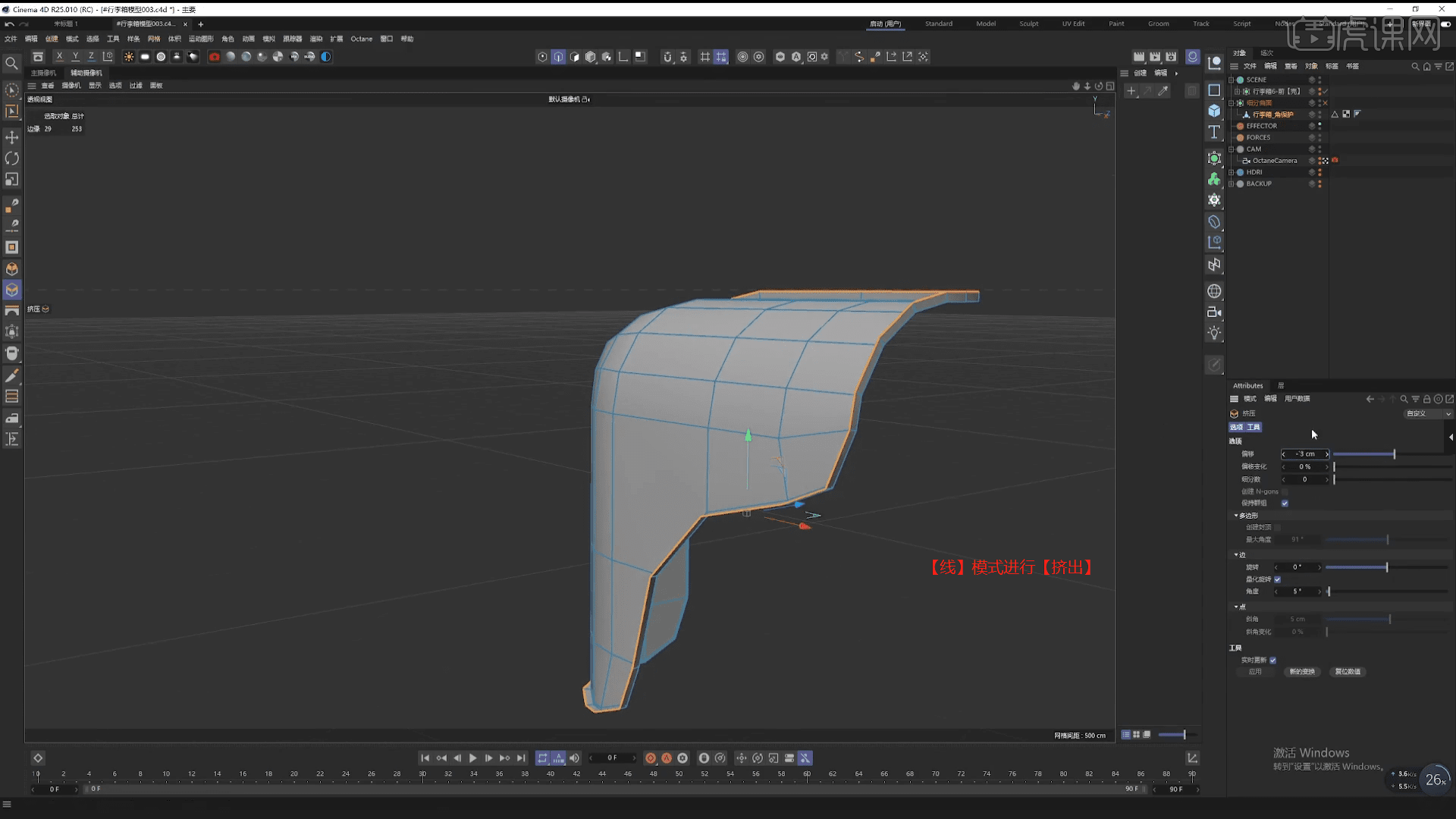Collapse the 点 section in attributes
This screenshot has height=819, width=1456.
[1236, 607]
